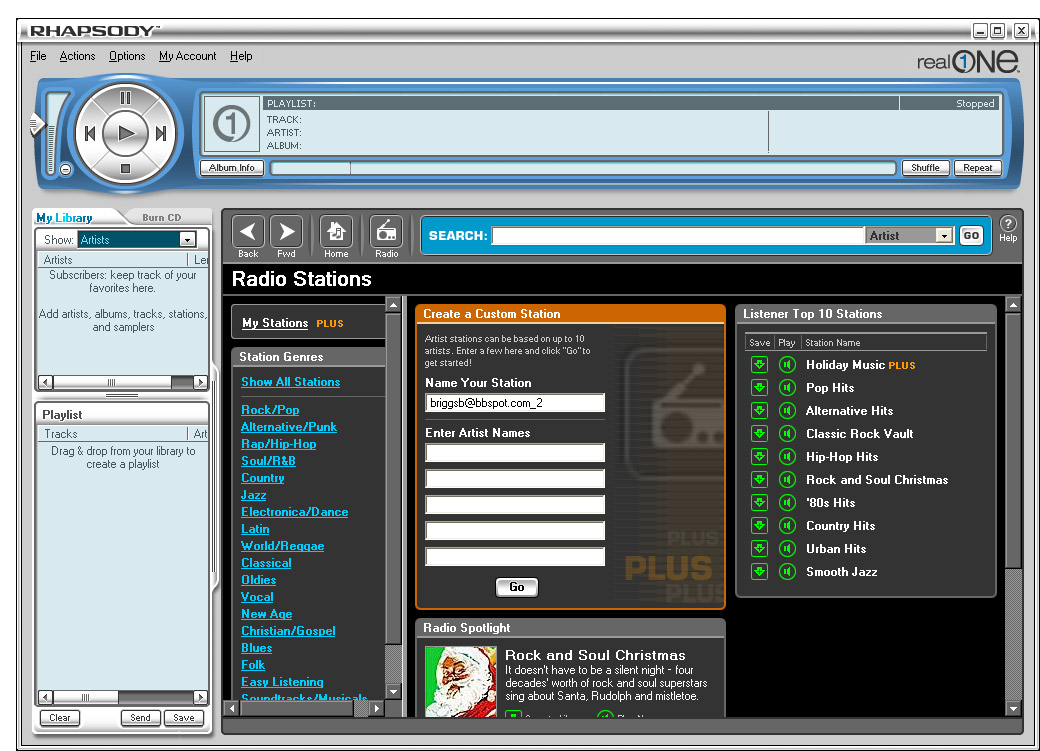Viewport: 1040px width, 751px height.
Task: Play the Smooth Jazz station
Action: click(x=787, y=571)
